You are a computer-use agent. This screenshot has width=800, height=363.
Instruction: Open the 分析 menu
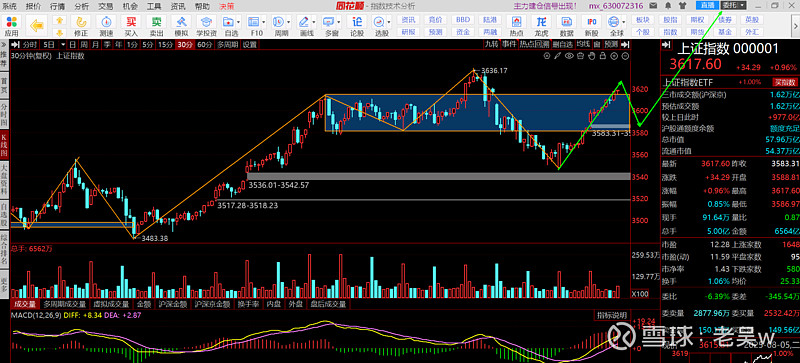point(81,6)
